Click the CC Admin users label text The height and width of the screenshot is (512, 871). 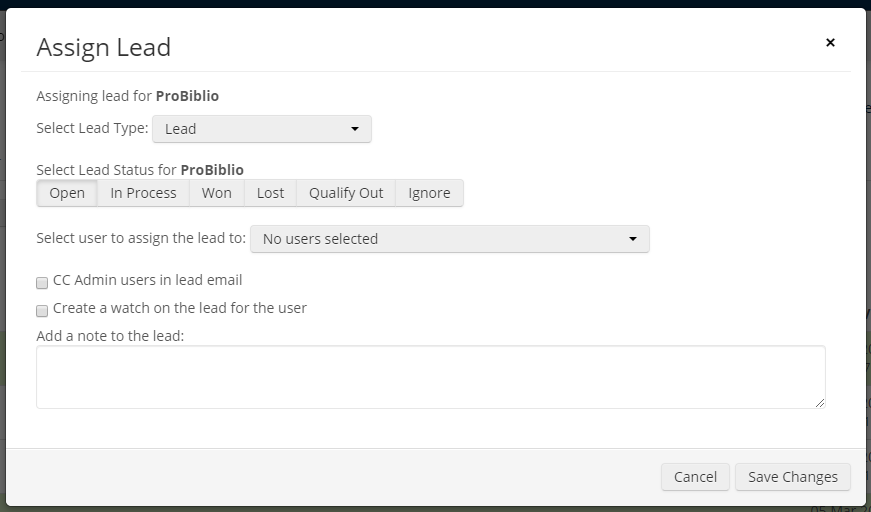coord(148,280)
